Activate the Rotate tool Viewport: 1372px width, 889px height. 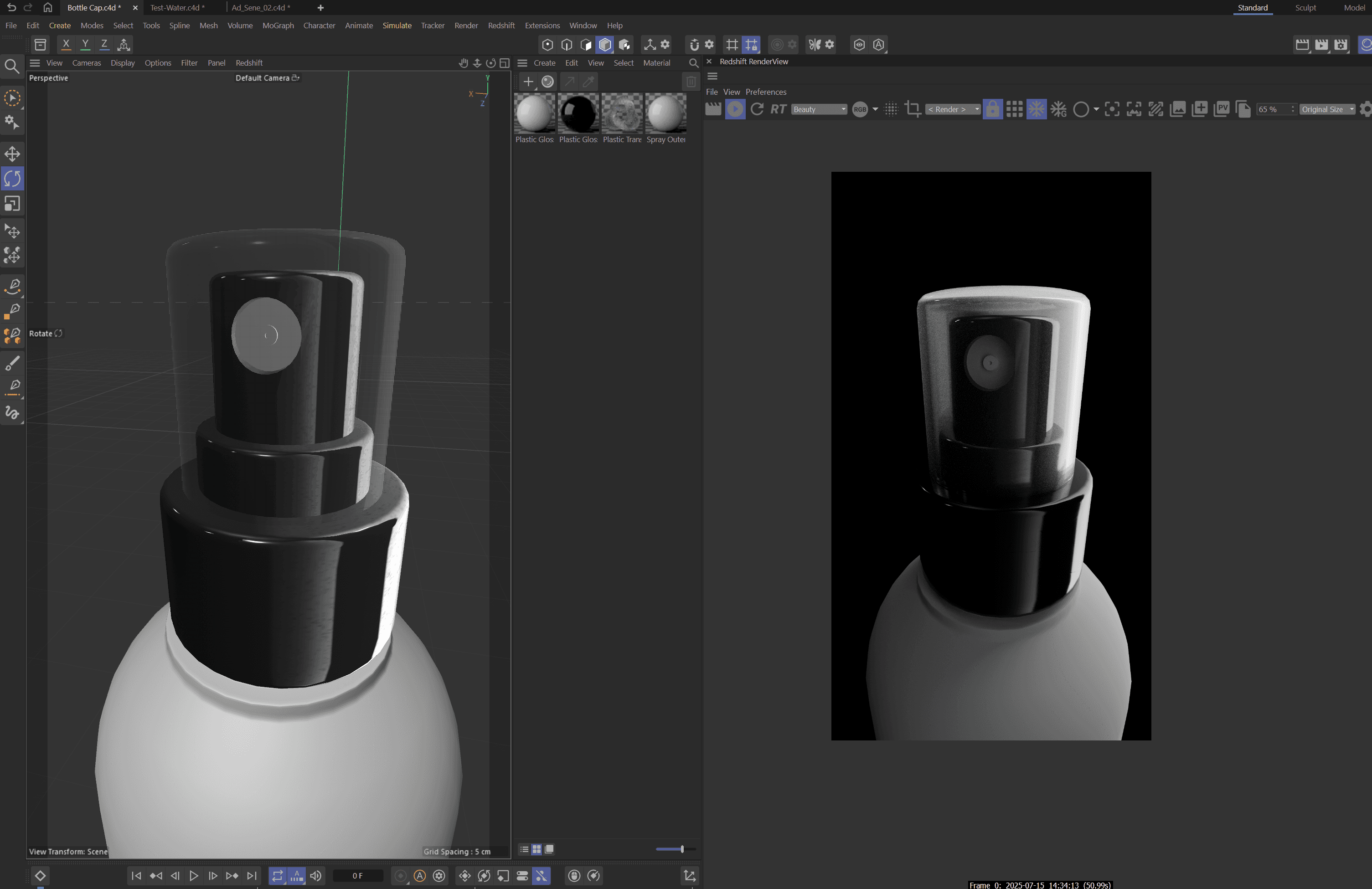coord(12,179)
